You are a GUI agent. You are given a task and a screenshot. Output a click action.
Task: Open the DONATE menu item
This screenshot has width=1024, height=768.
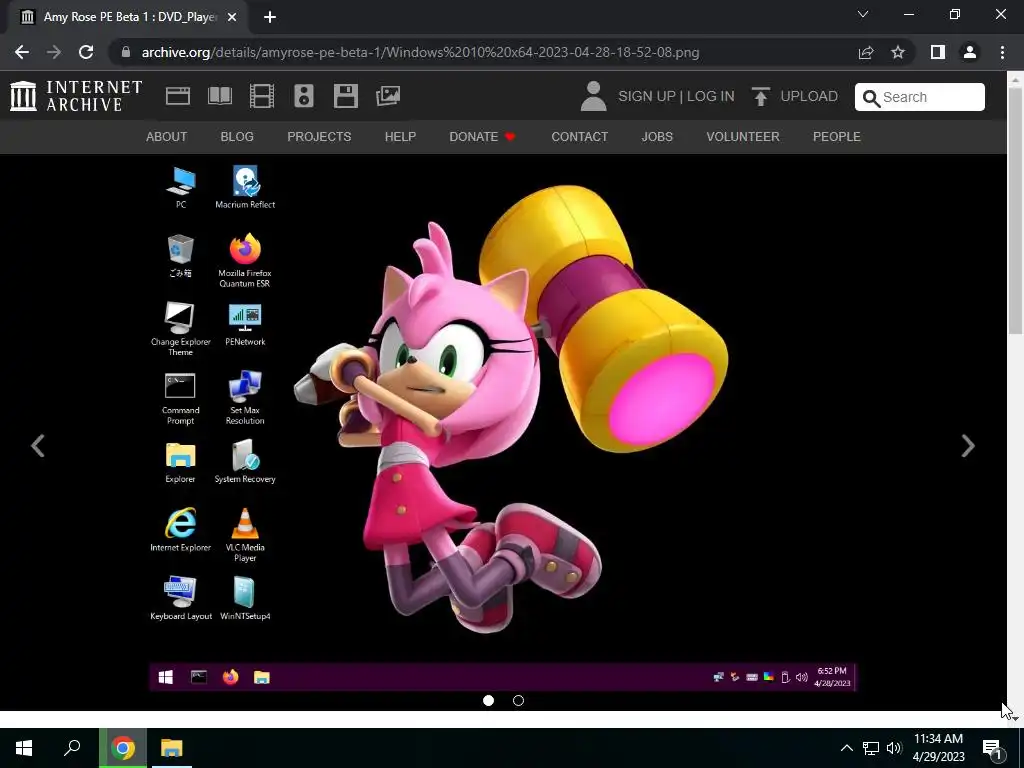tap(482, 136)
